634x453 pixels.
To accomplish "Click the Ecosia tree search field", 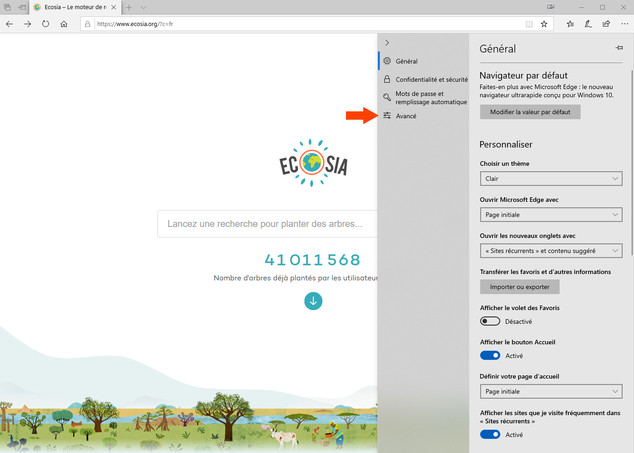I will (x=268, y=224).
